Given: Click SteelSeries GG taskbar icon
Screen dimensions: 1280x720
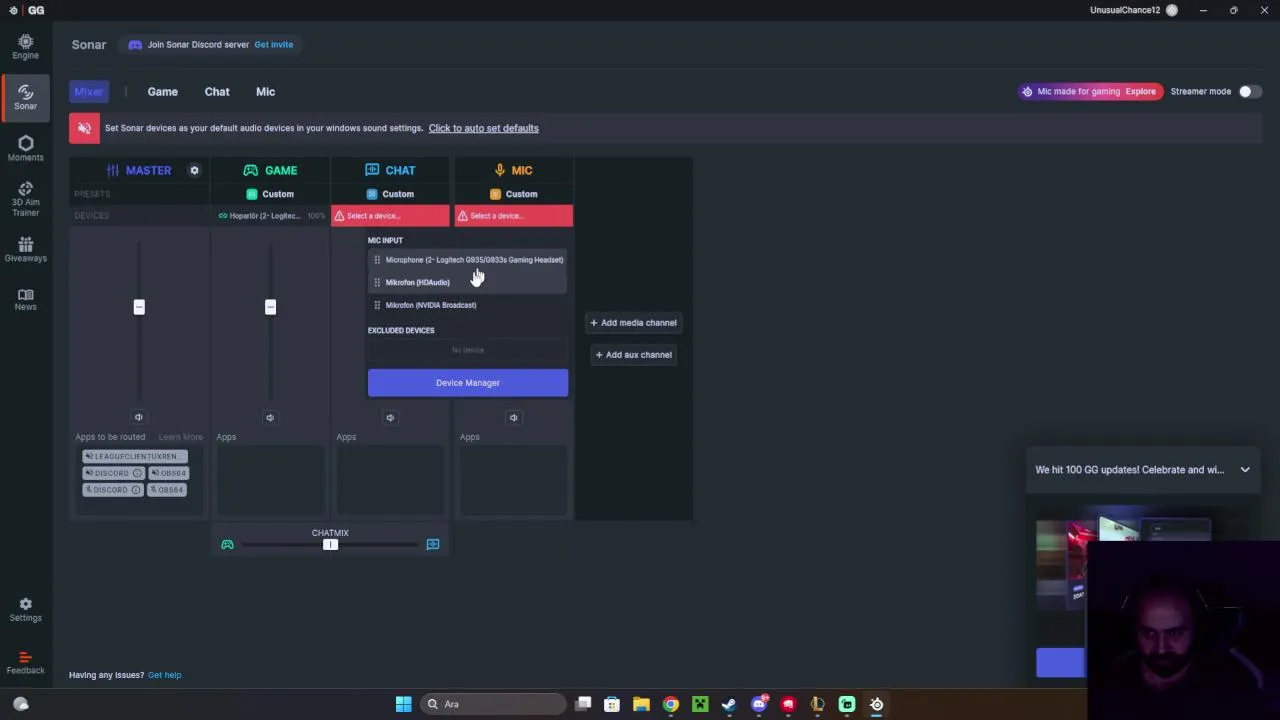Looking at the screenshot, I should pyautogui.click(x=877, y=704).
